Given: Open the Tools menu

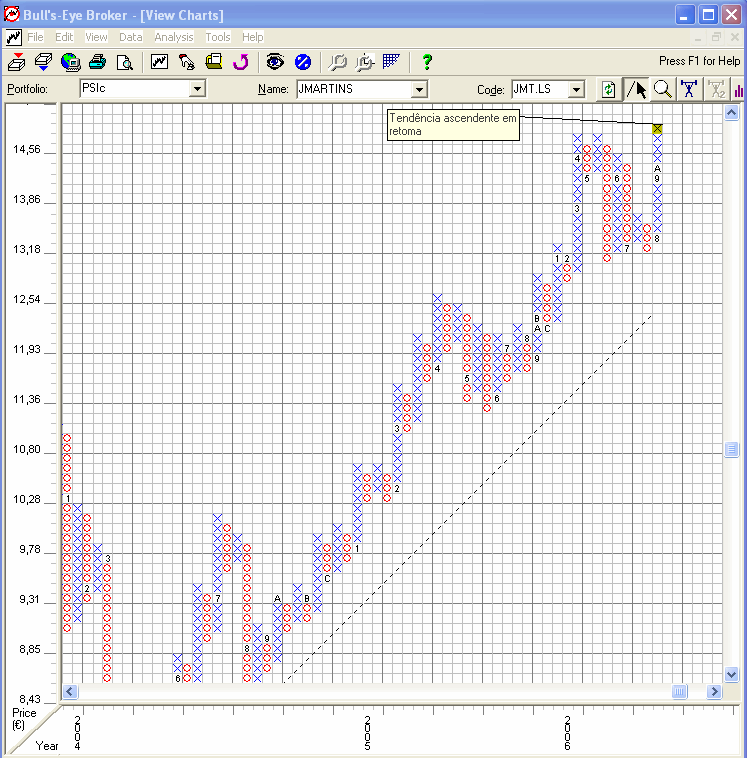Looking at the screenshot, I should [x=218, y=37].
